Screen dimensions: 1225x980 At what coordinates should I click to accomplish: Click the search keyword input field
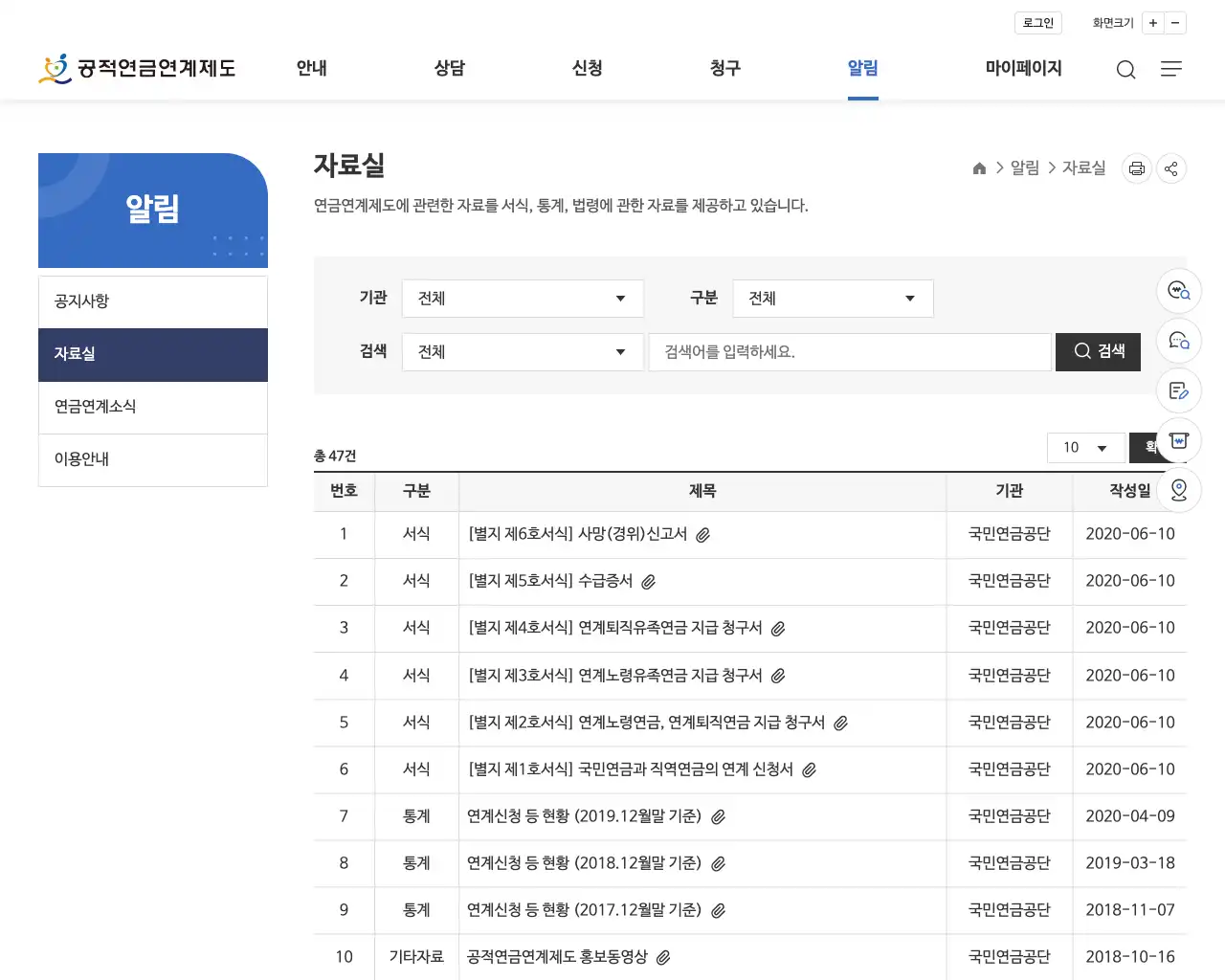[x=849, y=351]
